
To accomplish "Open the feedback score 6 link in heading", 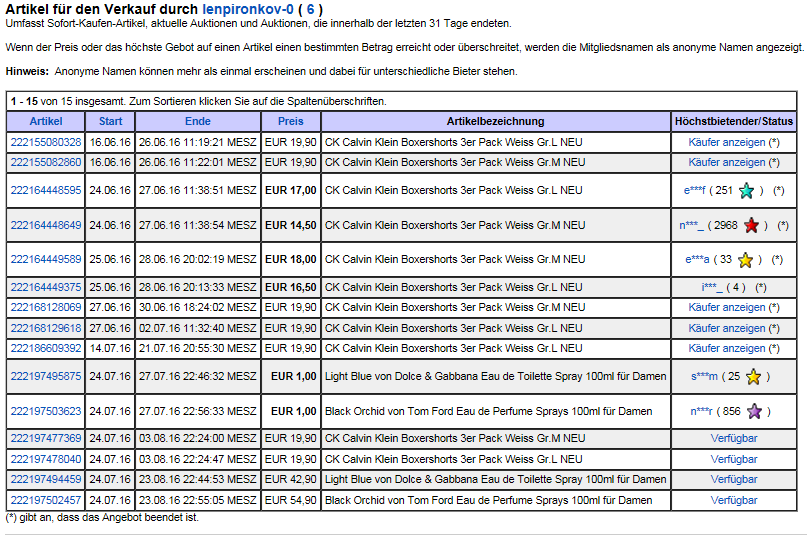I will coord(310,9).
